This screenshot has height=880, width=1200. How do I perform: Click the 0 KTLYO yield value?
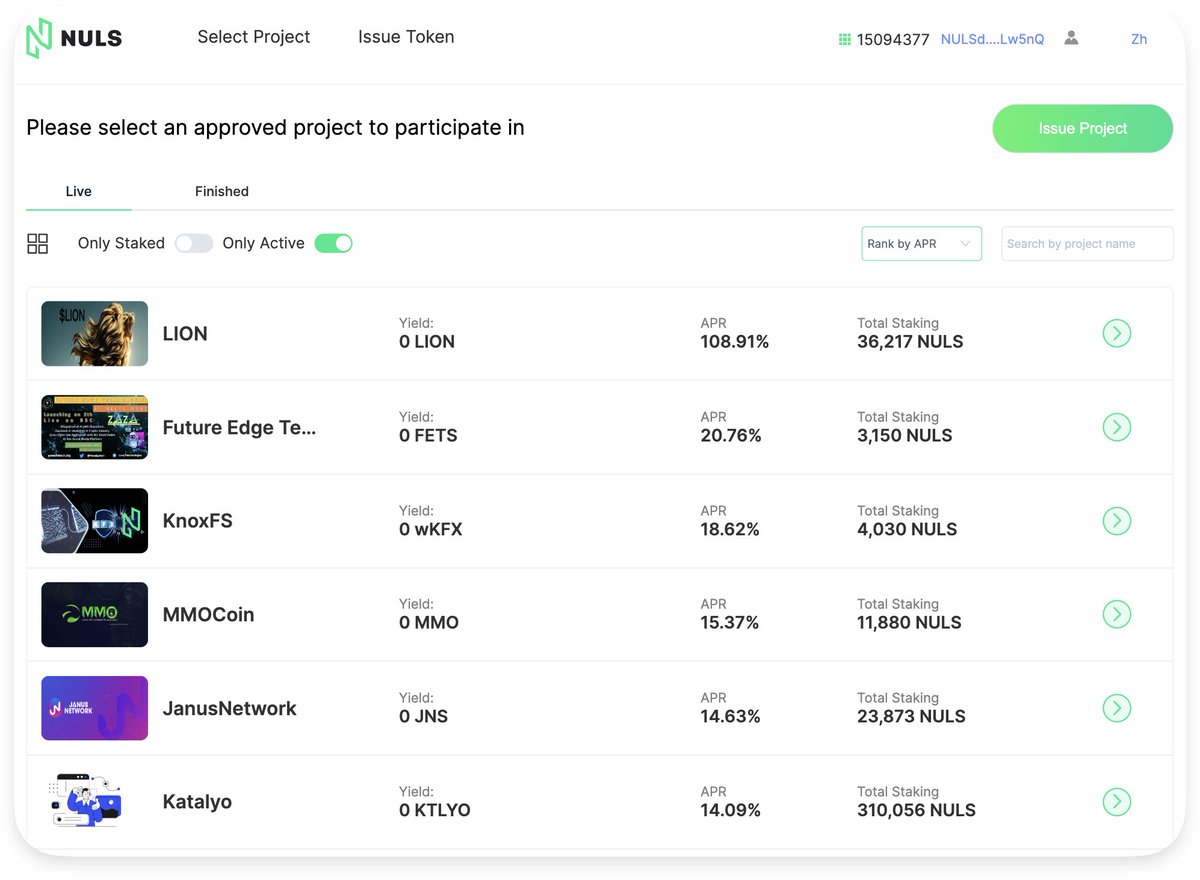[x=435, y=810]
